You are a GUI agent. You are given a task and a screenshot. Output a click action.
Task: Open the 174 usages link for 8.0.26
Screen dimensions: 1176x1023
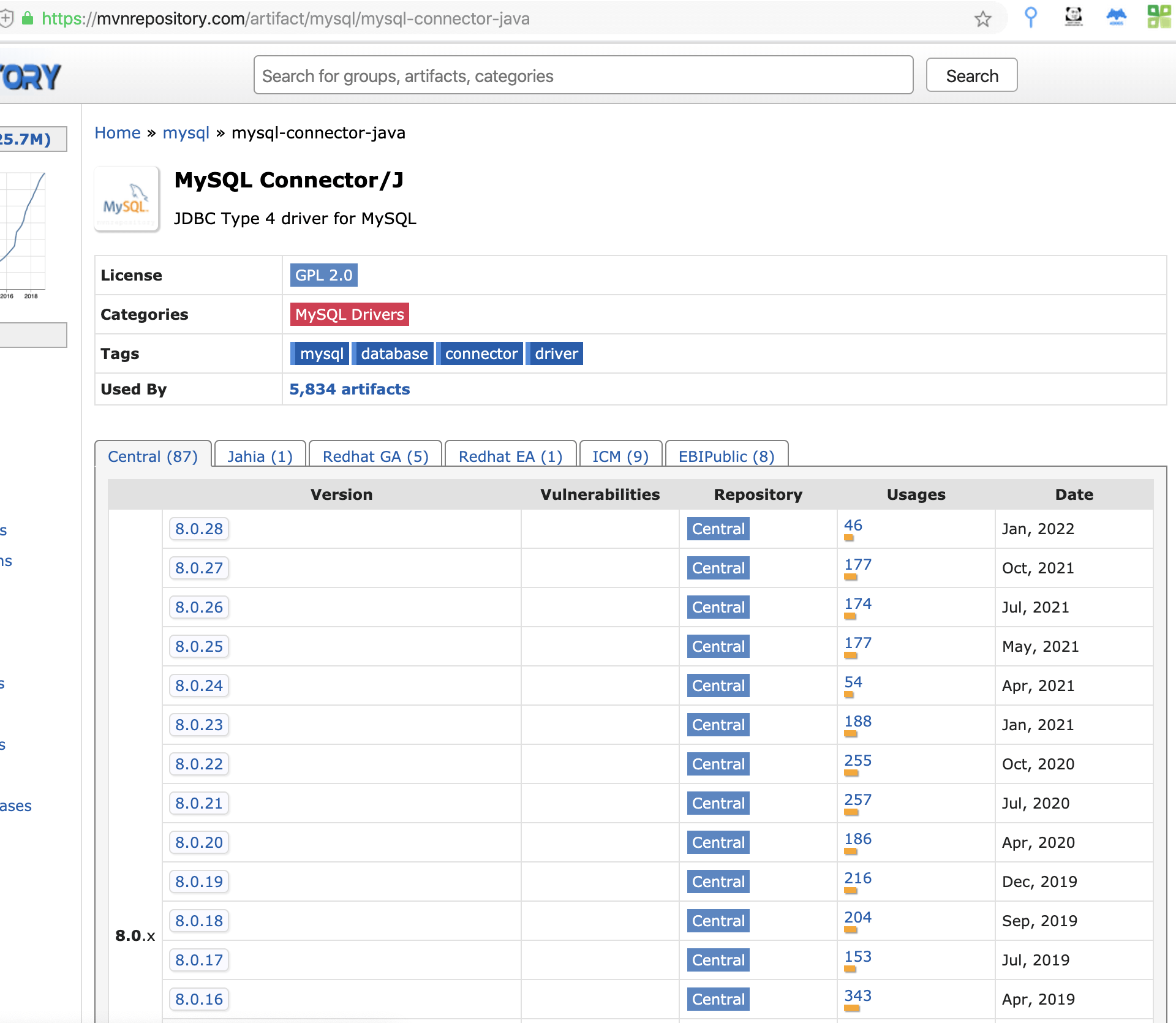point(858,604)
